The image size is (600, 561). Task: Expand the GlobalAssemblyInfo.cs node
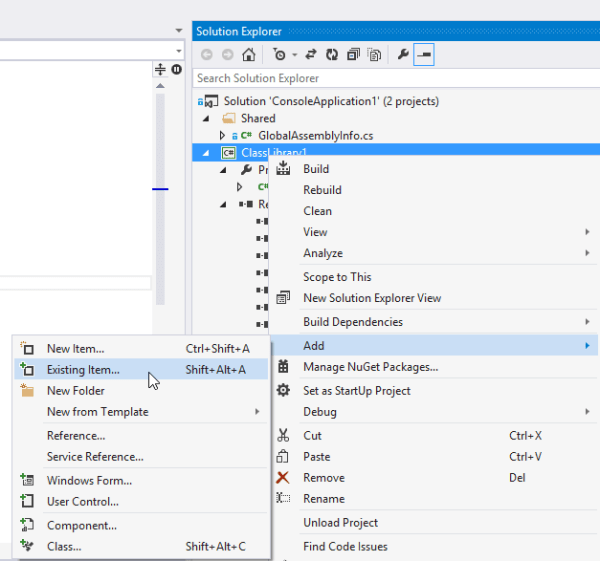(223, 135)
